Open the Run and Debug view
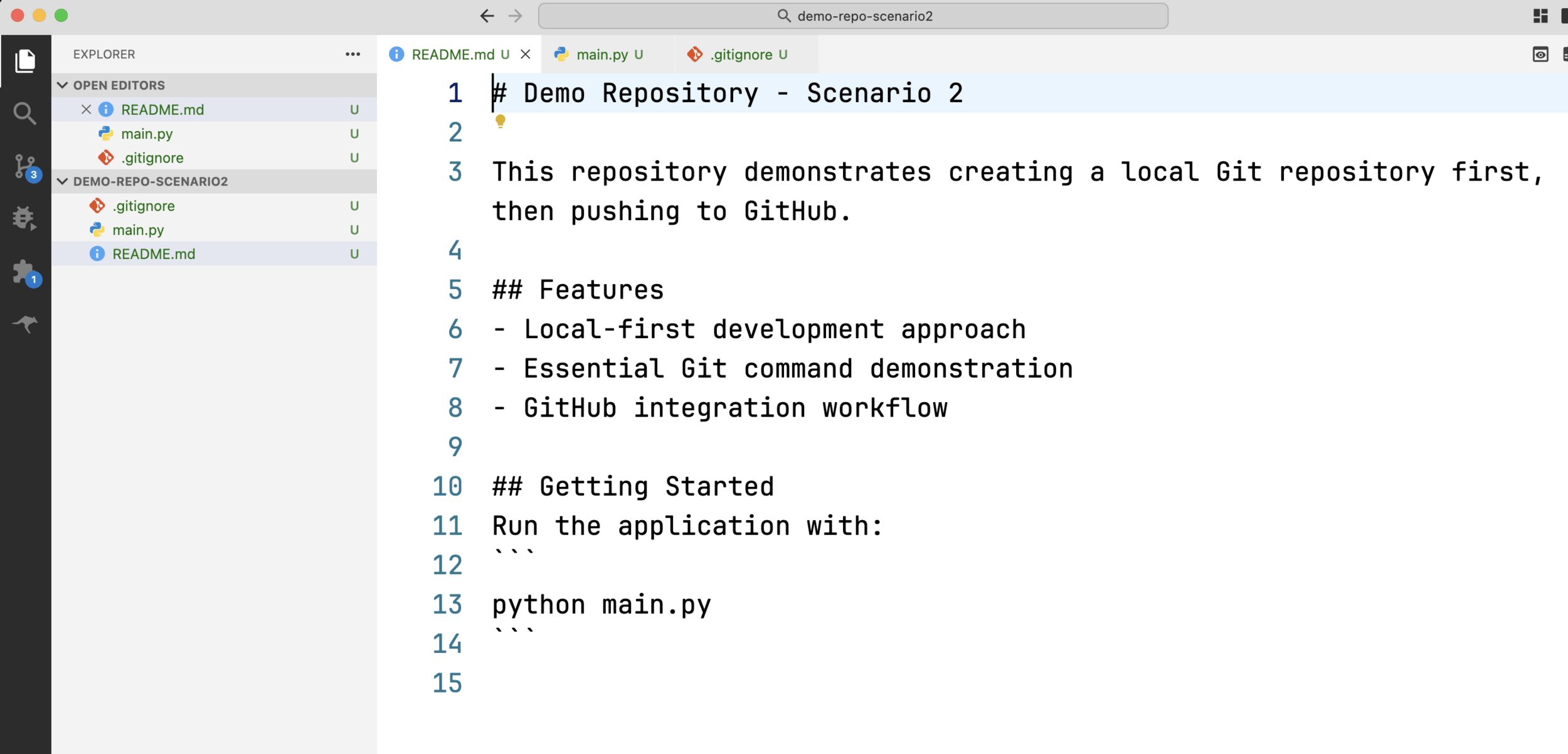This screenshot has height=754, width=1568. click(x=25, y=218)
